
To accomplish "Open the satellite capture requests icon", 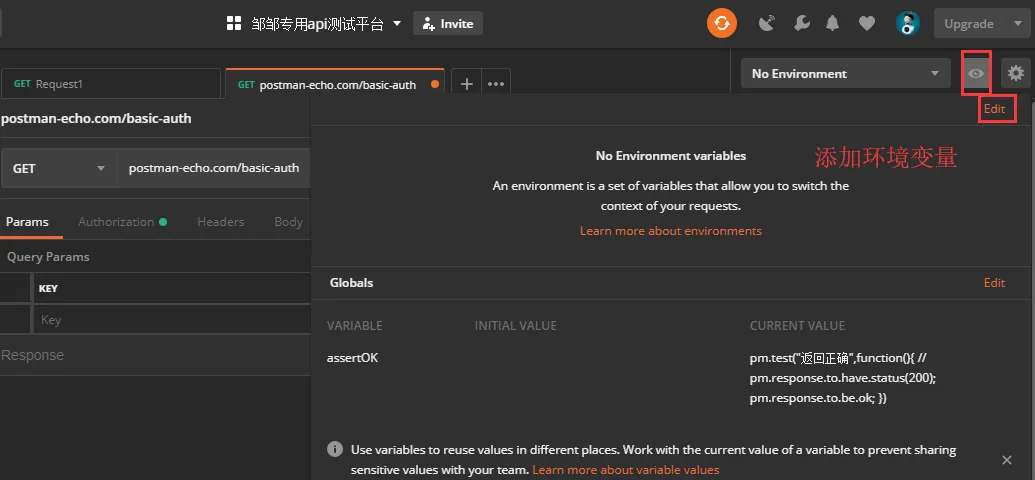I will point(766,24).
